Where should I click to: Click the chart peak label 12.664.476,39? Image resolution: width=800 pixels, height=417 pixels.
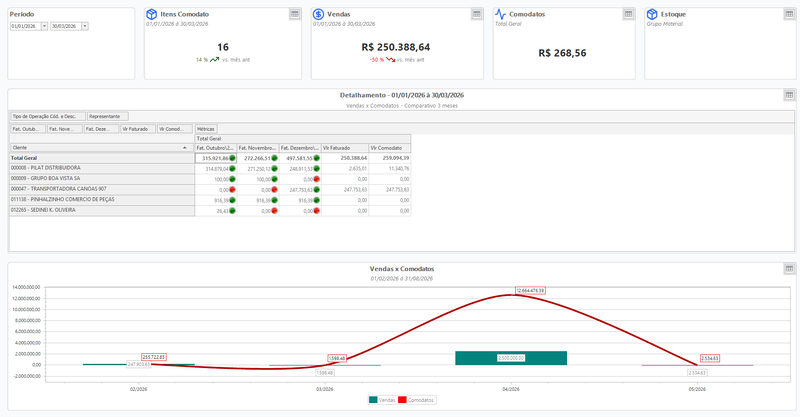coord(530,290)
